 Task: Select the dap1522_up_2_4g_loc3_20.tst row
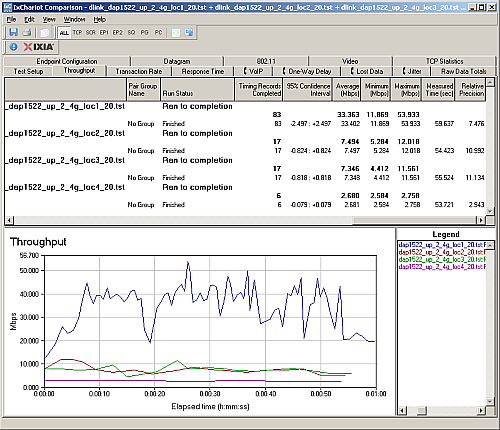click(x=245, y=160)
